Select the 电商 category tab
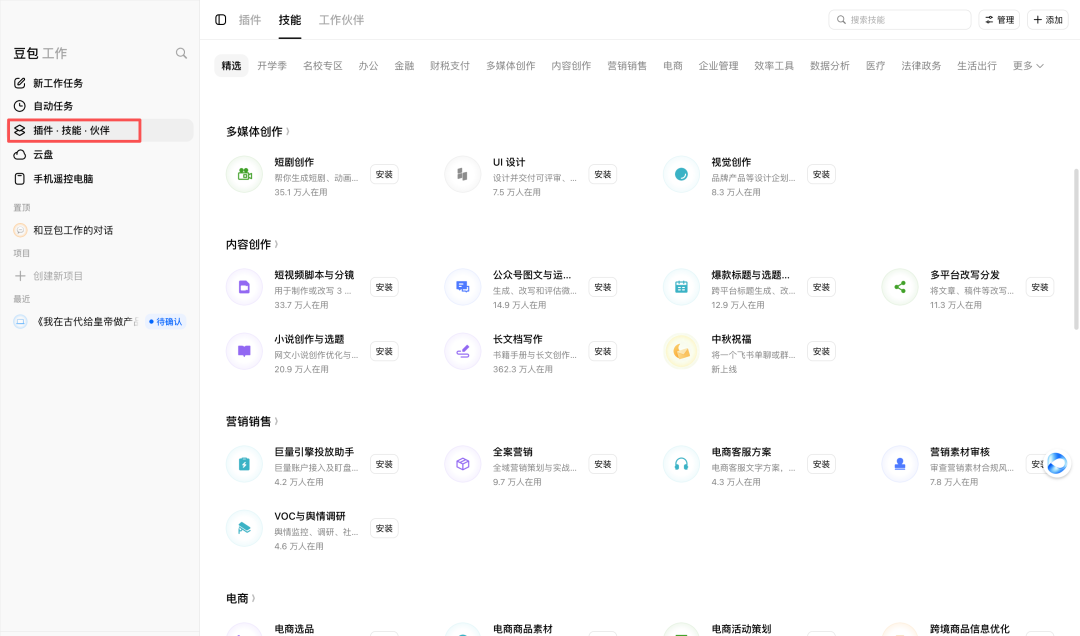This screenshot has height=636, width=1080. (672, 65)
